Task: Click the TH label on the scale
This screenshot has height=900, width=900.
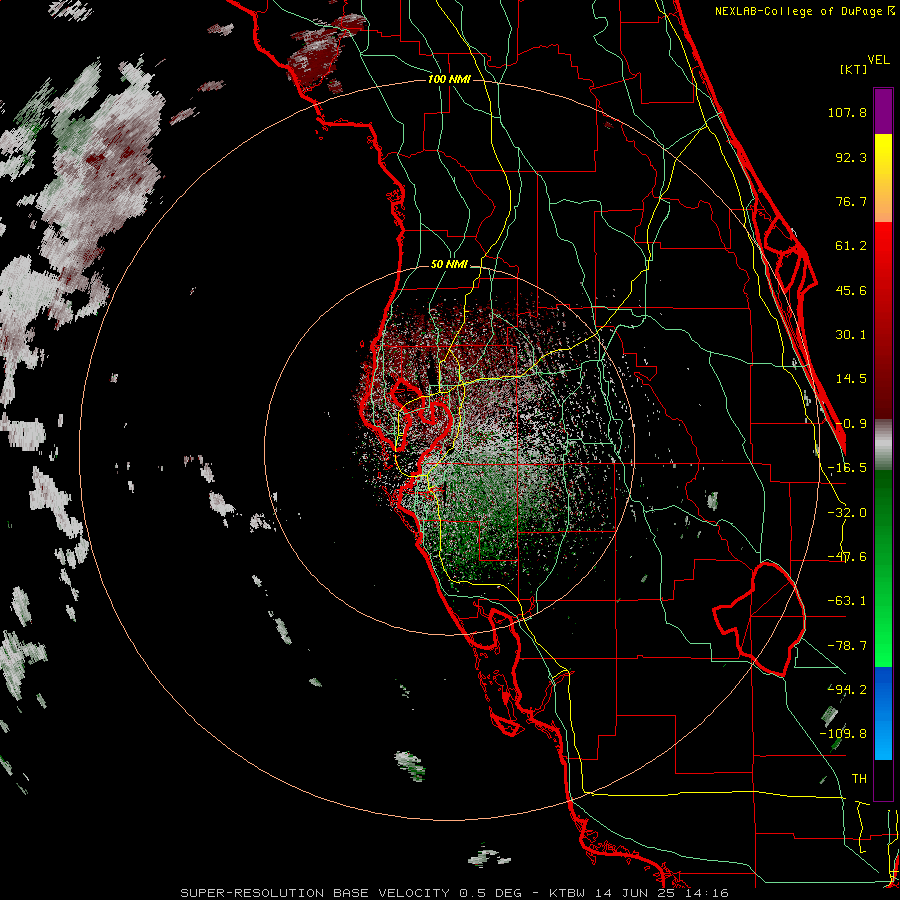Action: 859,778
